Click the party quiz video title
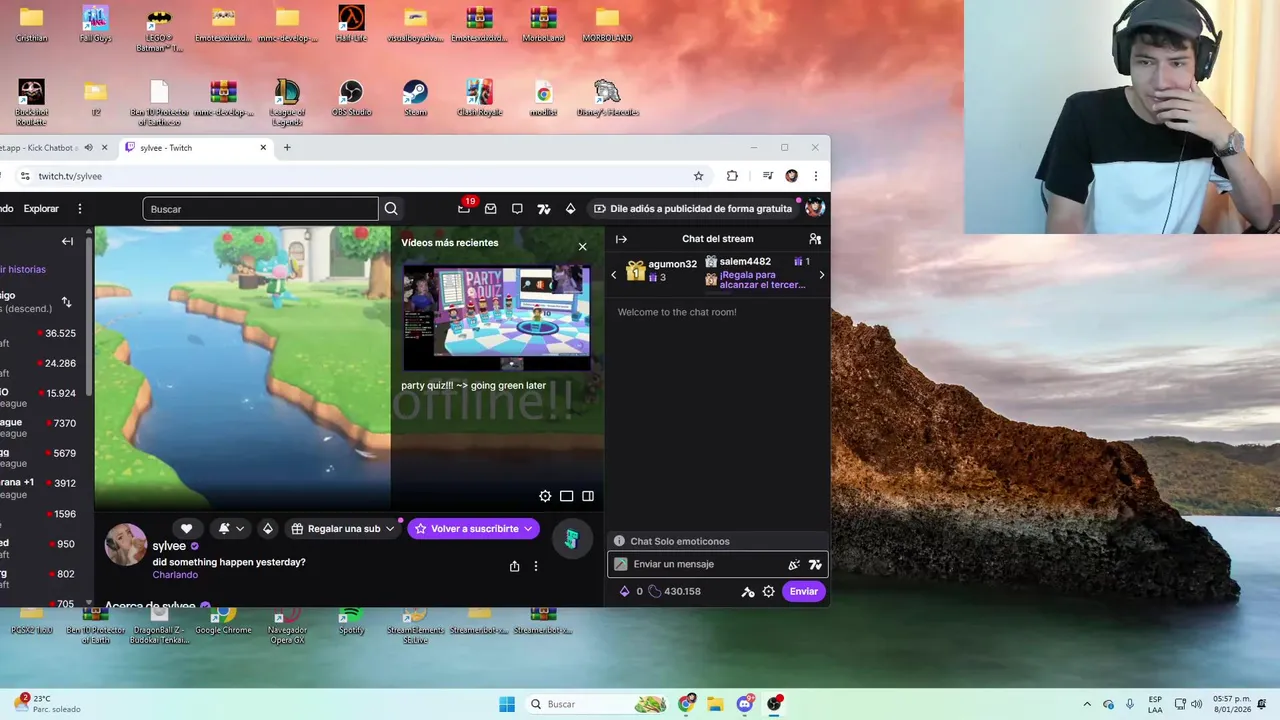The height and width of the screenshot is (720, 1280). click(473, 386)
